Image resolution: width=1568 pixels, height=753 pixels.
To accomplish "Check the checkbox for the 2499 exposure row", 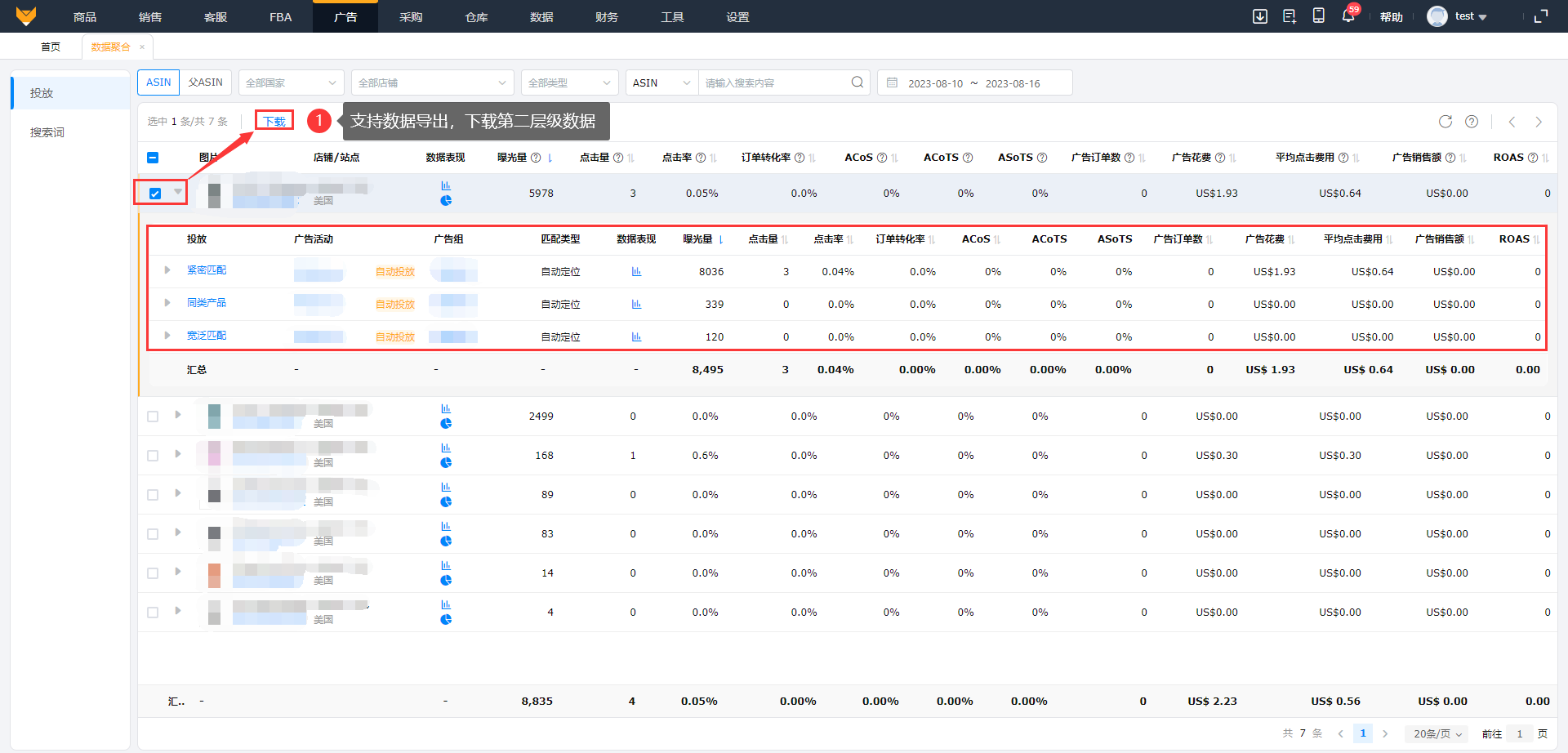I will pos(153,417).
